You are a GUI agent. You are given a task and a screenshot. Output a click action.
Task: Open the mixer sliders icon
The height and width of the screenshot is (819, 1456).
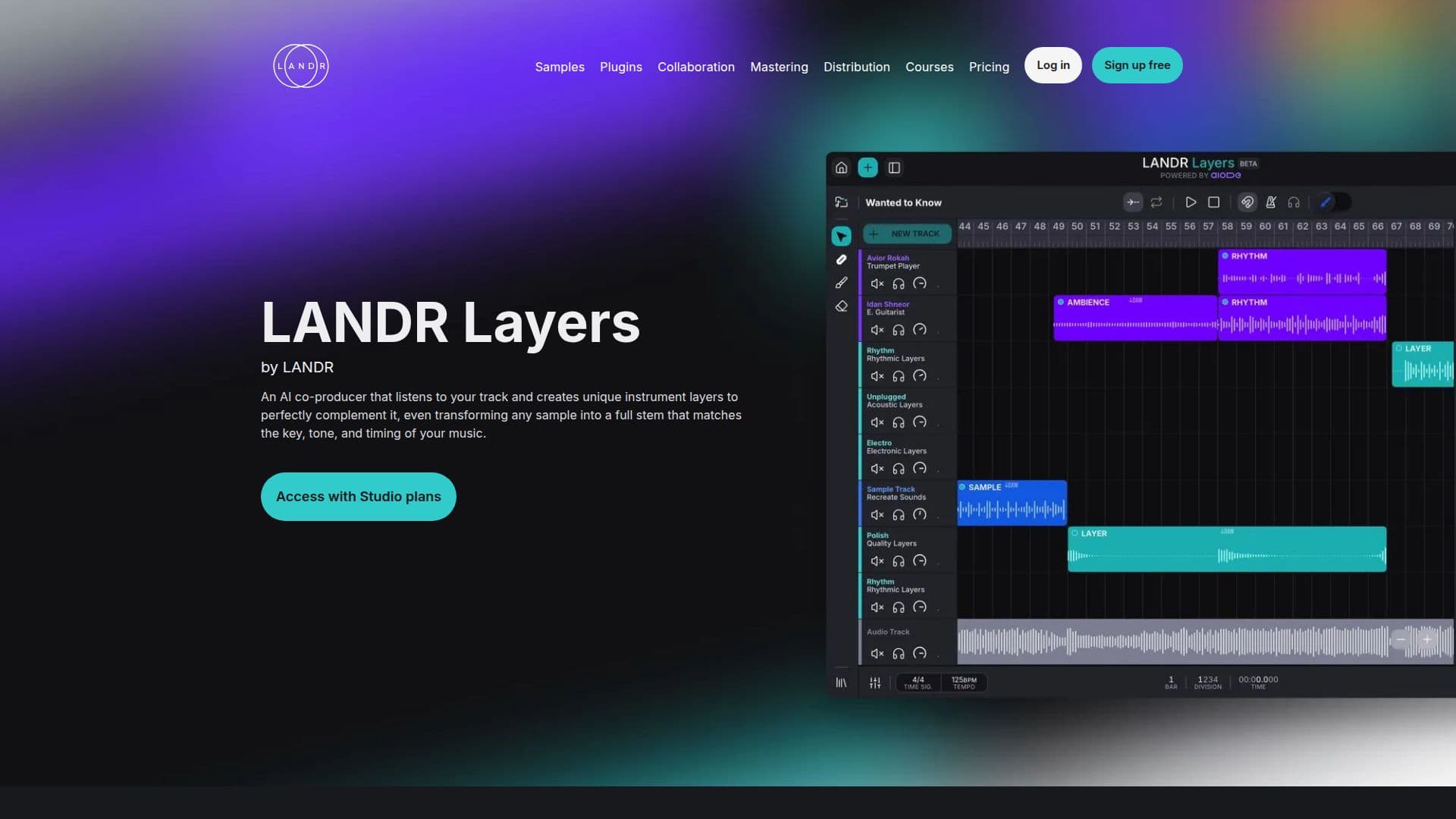click(x=875, y=682)
